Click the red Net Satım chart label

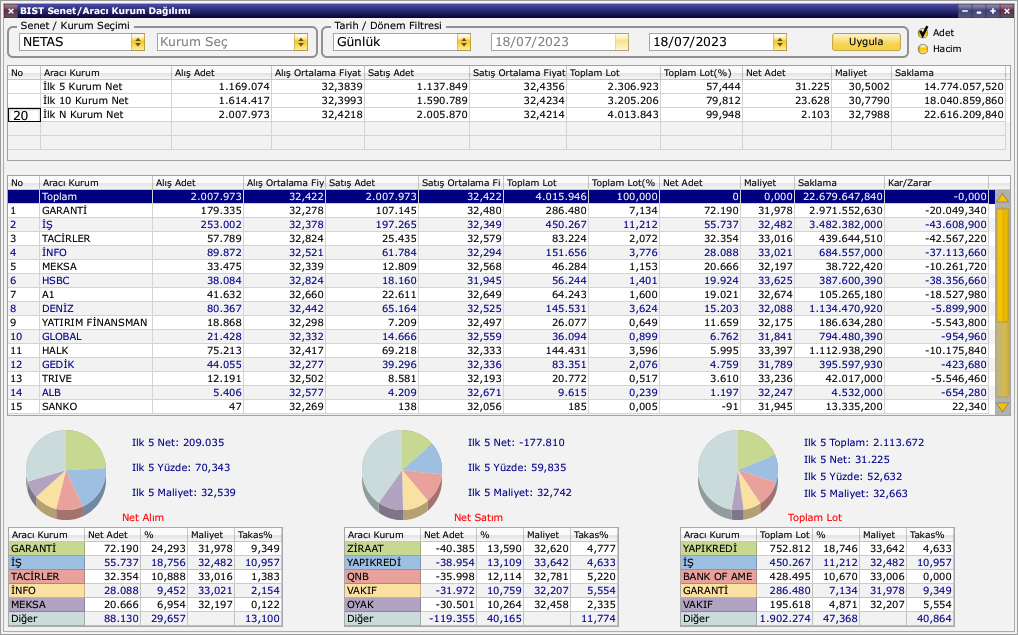(x=478, y=517)
